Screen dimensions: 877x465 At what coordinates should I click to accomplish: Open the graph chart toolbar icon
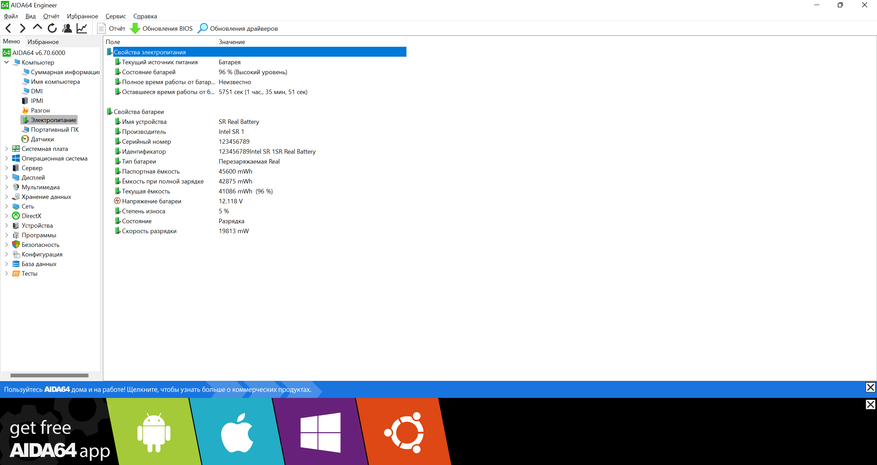pyautogui.click(x=82, y=28)
